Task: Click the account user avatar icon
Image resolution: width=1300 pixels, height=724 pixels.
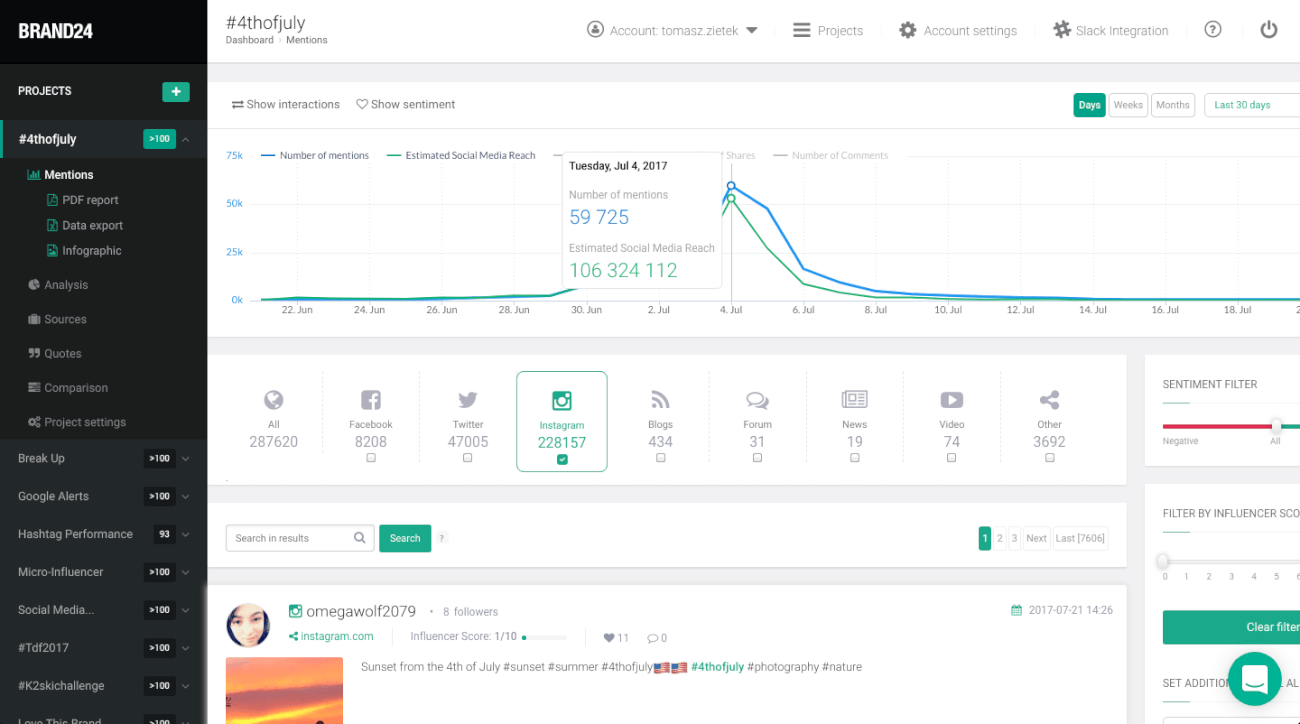Action: tap(596, 30)
